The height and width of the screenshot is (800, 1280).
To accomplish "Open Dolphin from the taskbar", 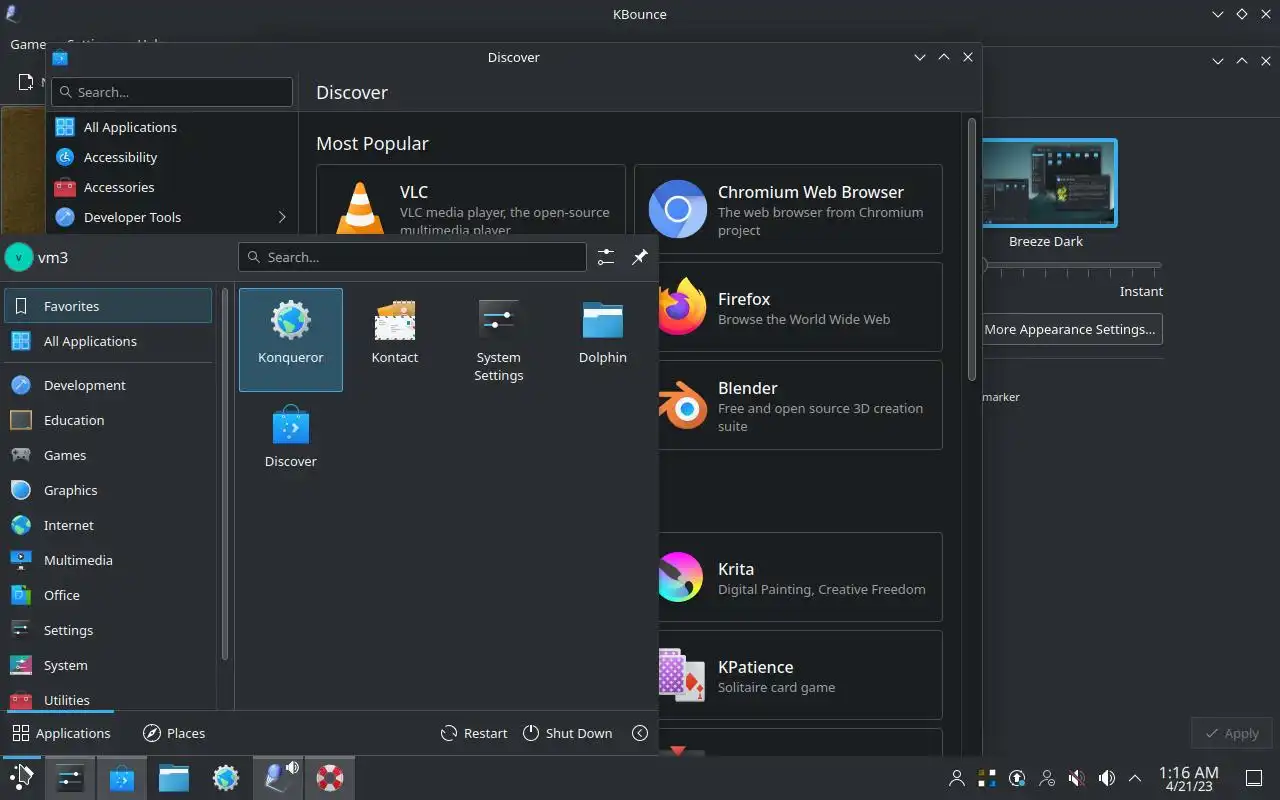I will 174,777.
